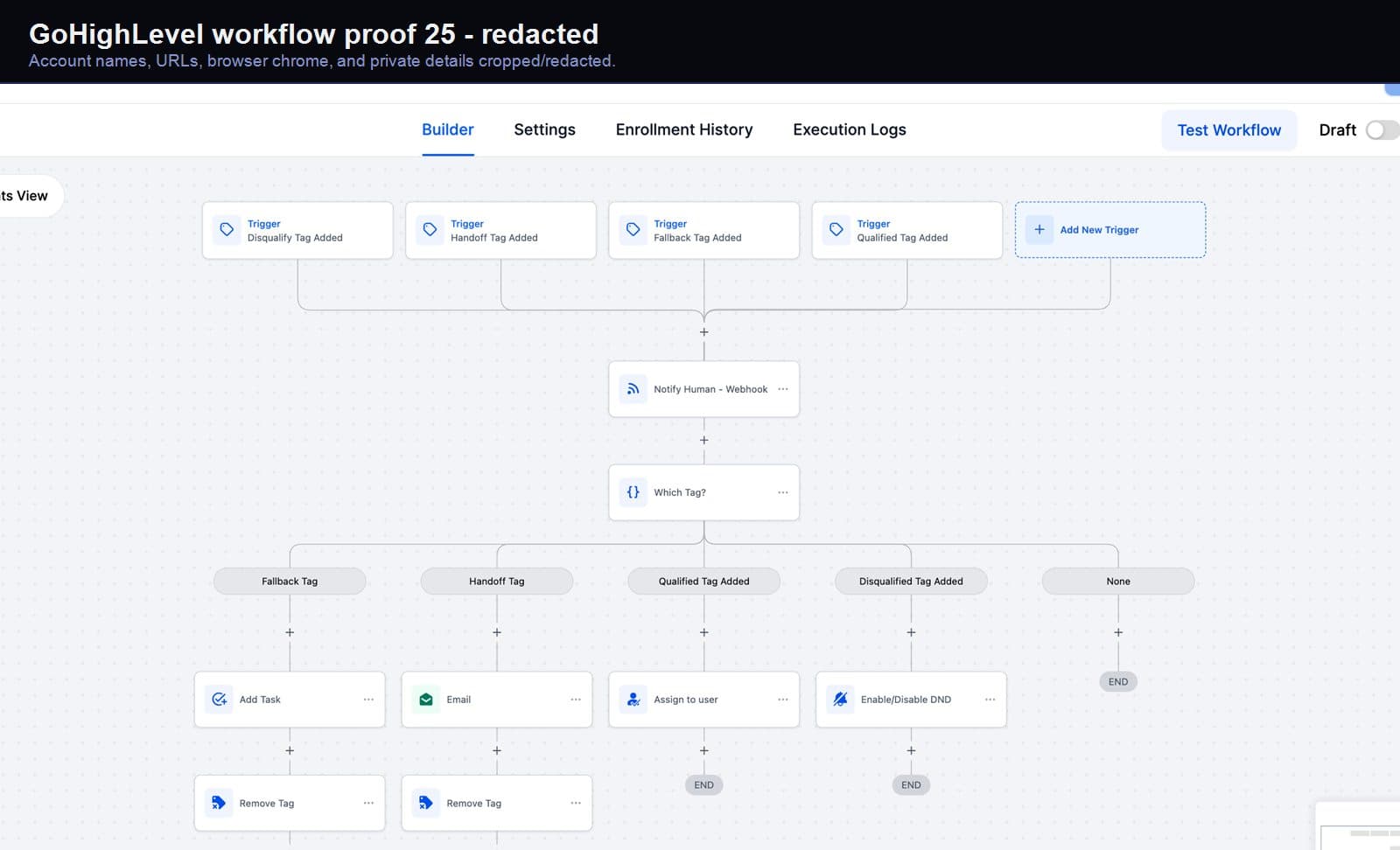This screenshot has width=1400, height=850.
Task: Click the Qualified Tag Added trigger text
Action: (902, 238)
